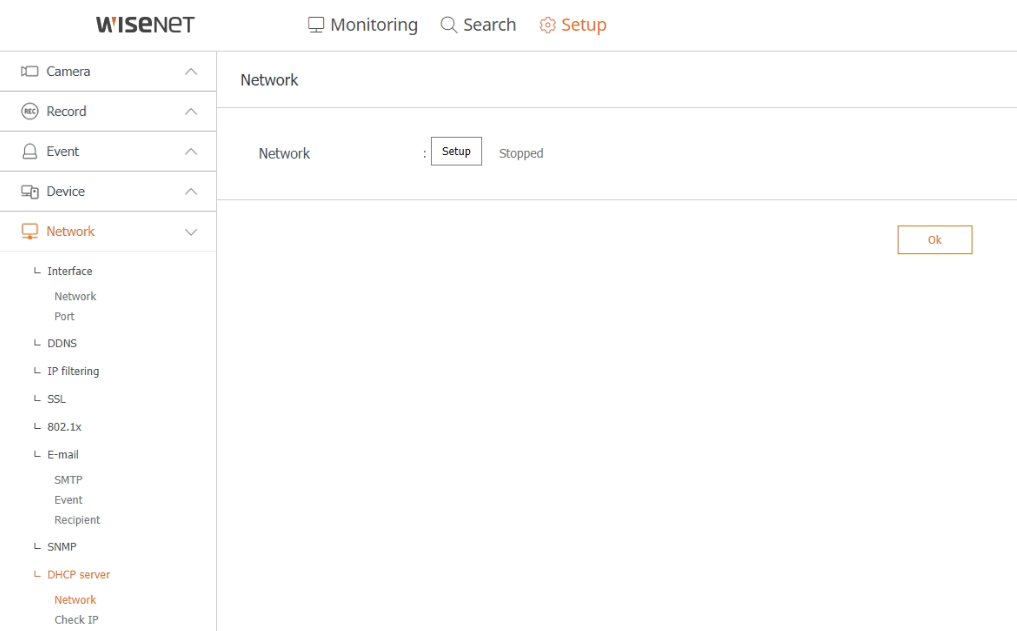Open the Monitoring tab
Screen dimensions: 1017x631
363,25
